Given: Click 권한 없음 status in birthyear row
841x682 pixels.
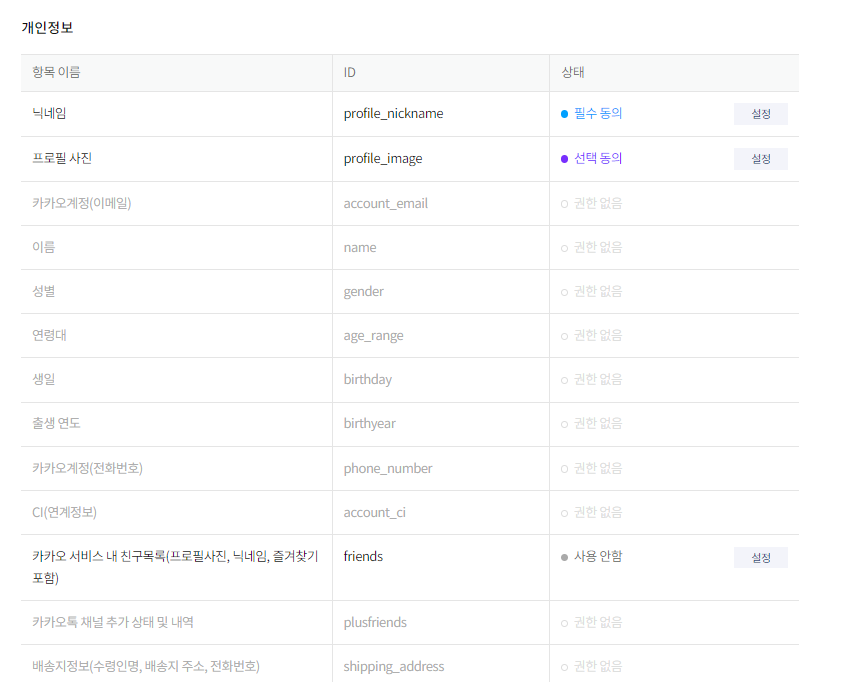Looking at the screenshot, I should tap(597, 423).
